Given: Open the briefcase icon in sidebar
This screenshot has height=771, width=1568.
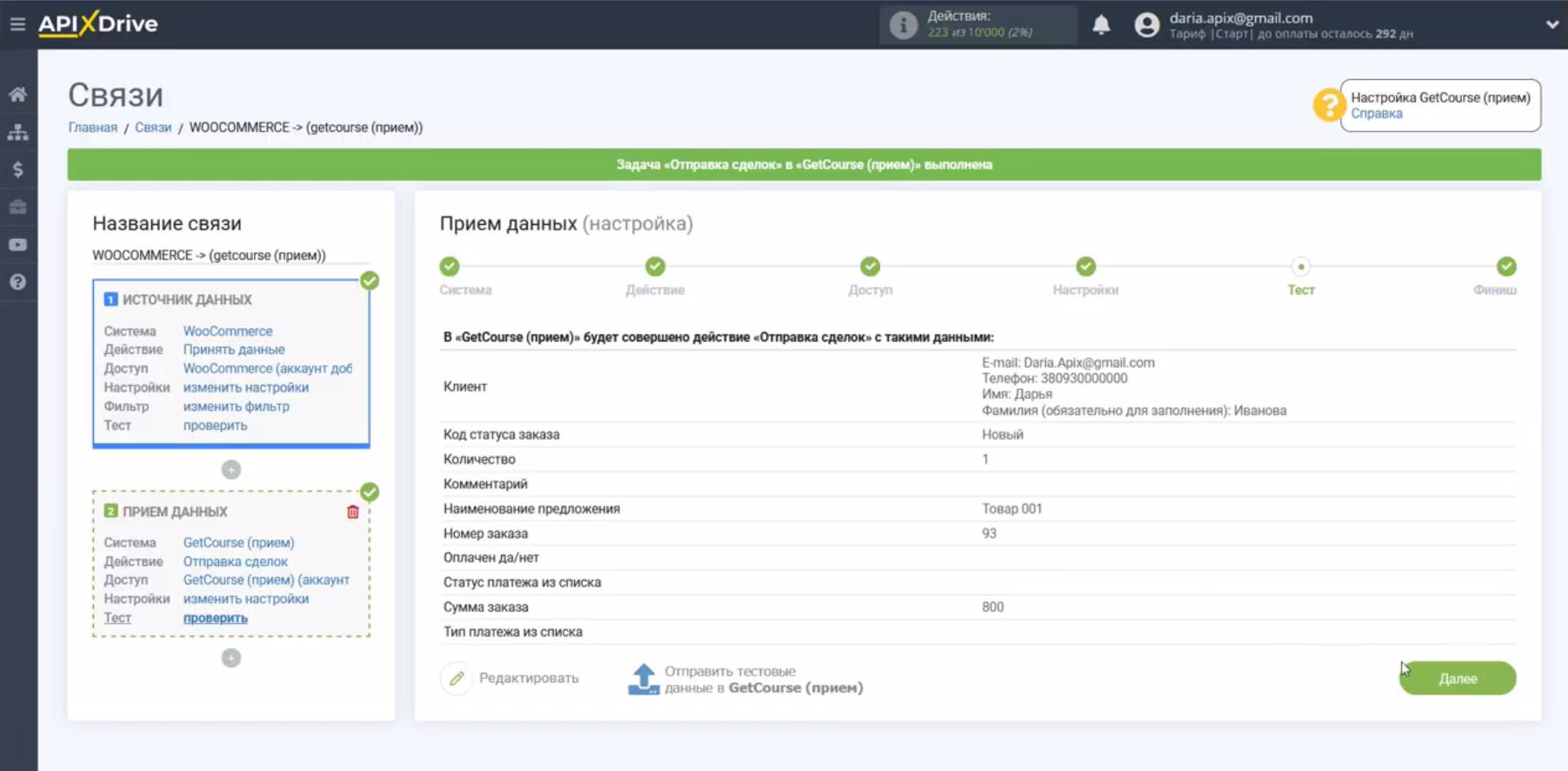Looking at the screenshot, I should [17, 207].
